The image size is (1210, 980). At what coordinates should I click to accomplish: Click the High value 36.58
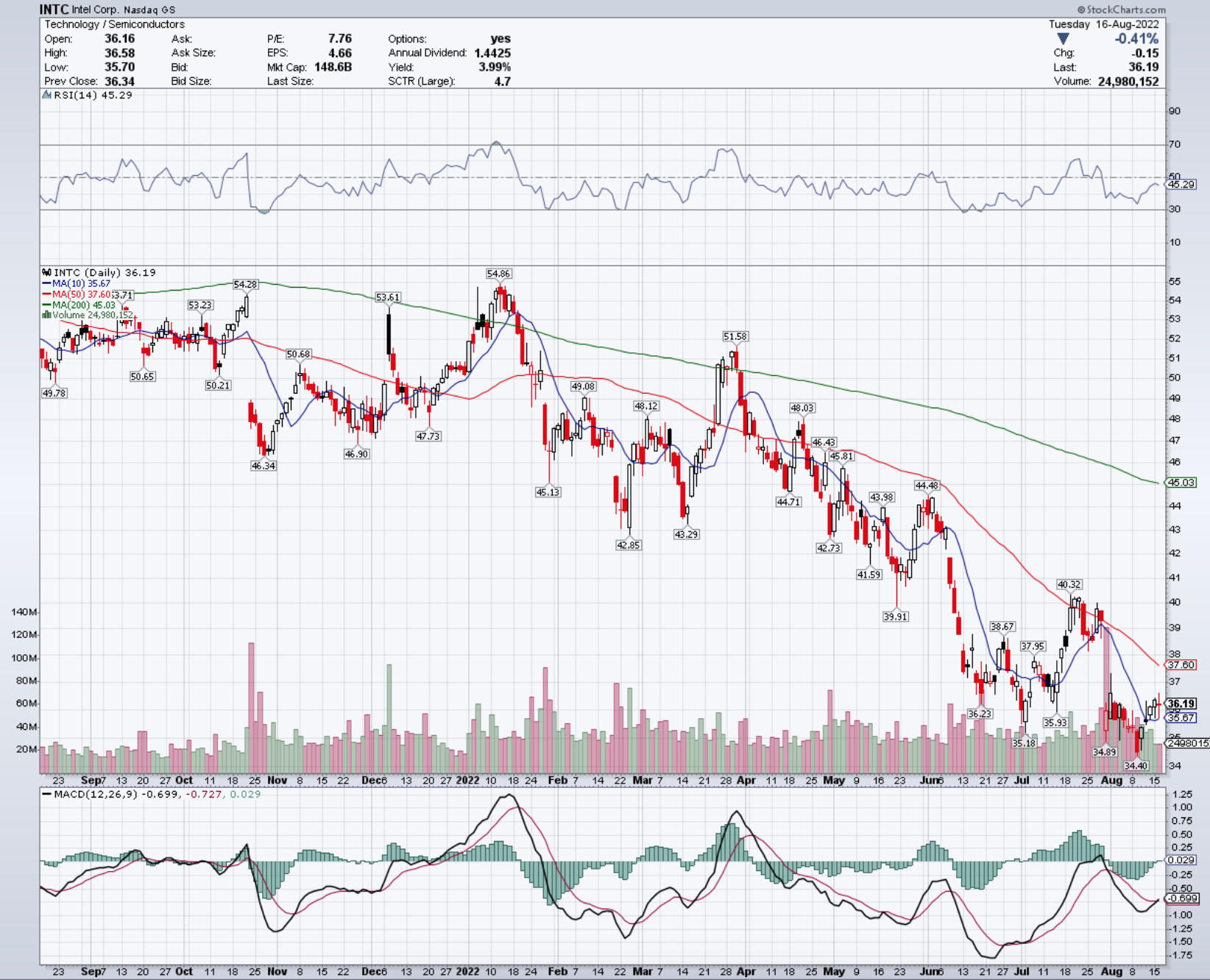[x=119, y=52]
